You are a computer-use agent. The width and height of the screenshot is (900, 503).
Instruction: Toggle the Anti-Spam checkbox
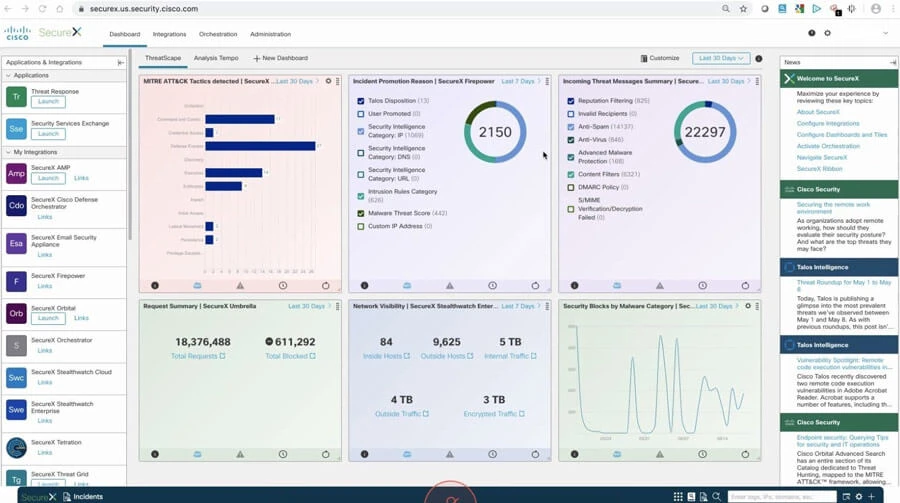click(x=571, y=127)
